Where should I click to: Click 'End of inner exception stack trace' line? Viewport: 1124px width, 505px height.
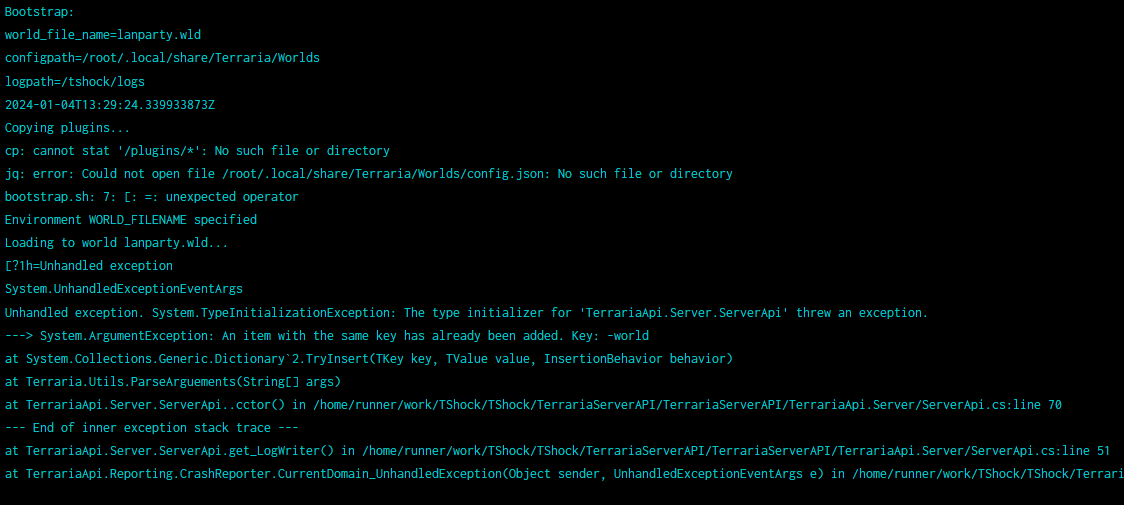pos(151,428)
